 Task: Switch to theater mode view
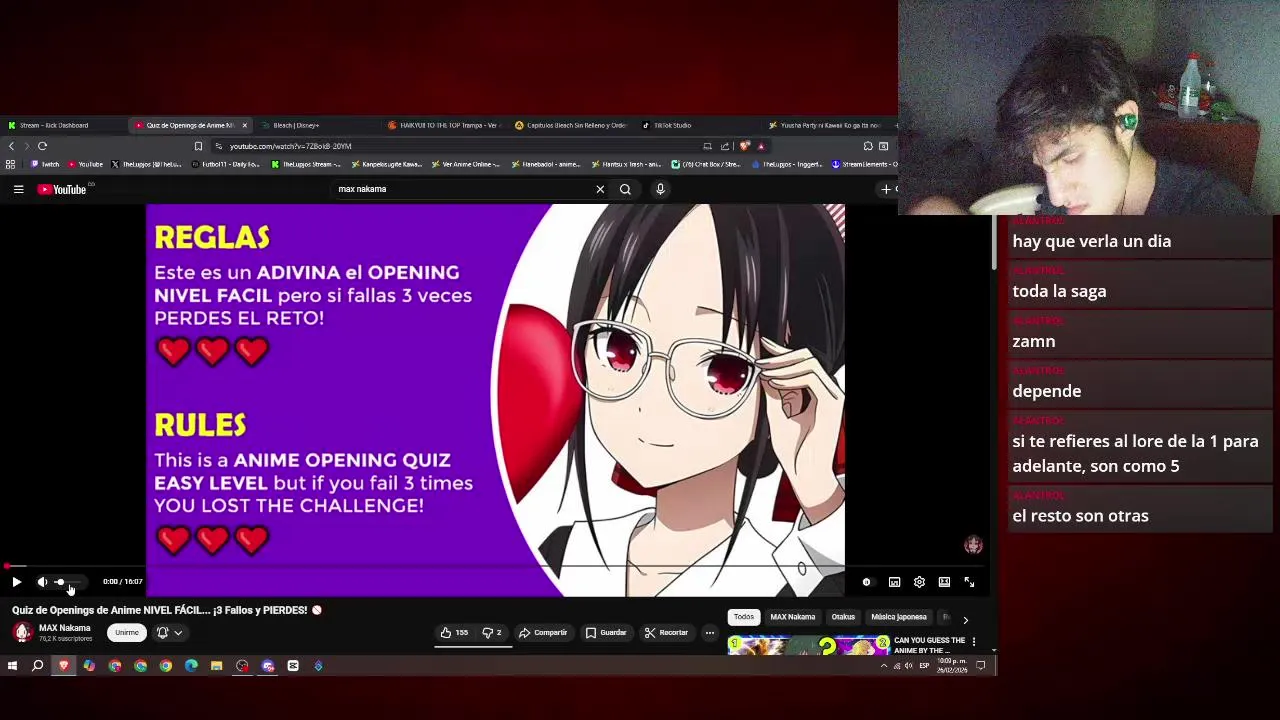point(944,582)
